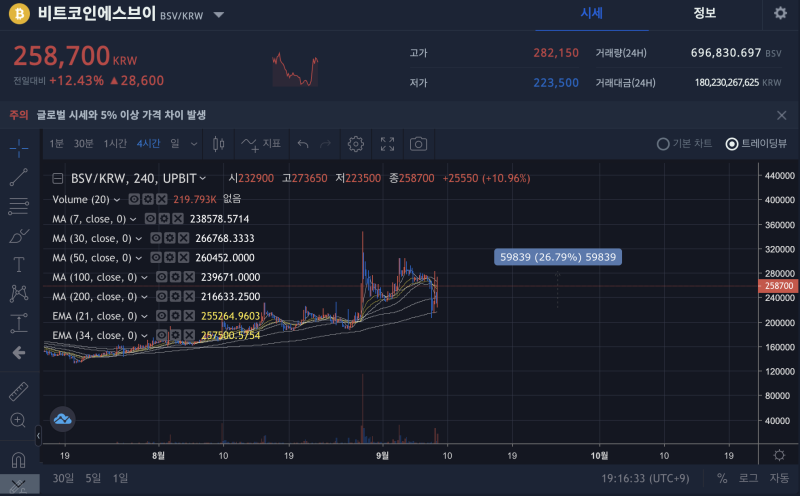Toggle the magnet mode icon
Viewport: 800px width, 496px height.
coord(18,460)
